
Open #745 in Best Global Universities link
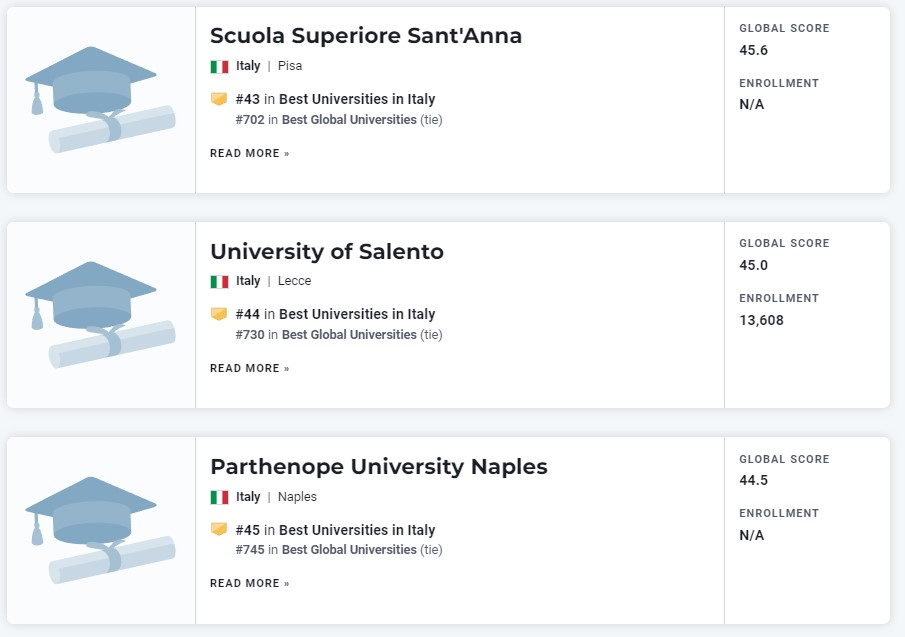click(x=326, y=550)
